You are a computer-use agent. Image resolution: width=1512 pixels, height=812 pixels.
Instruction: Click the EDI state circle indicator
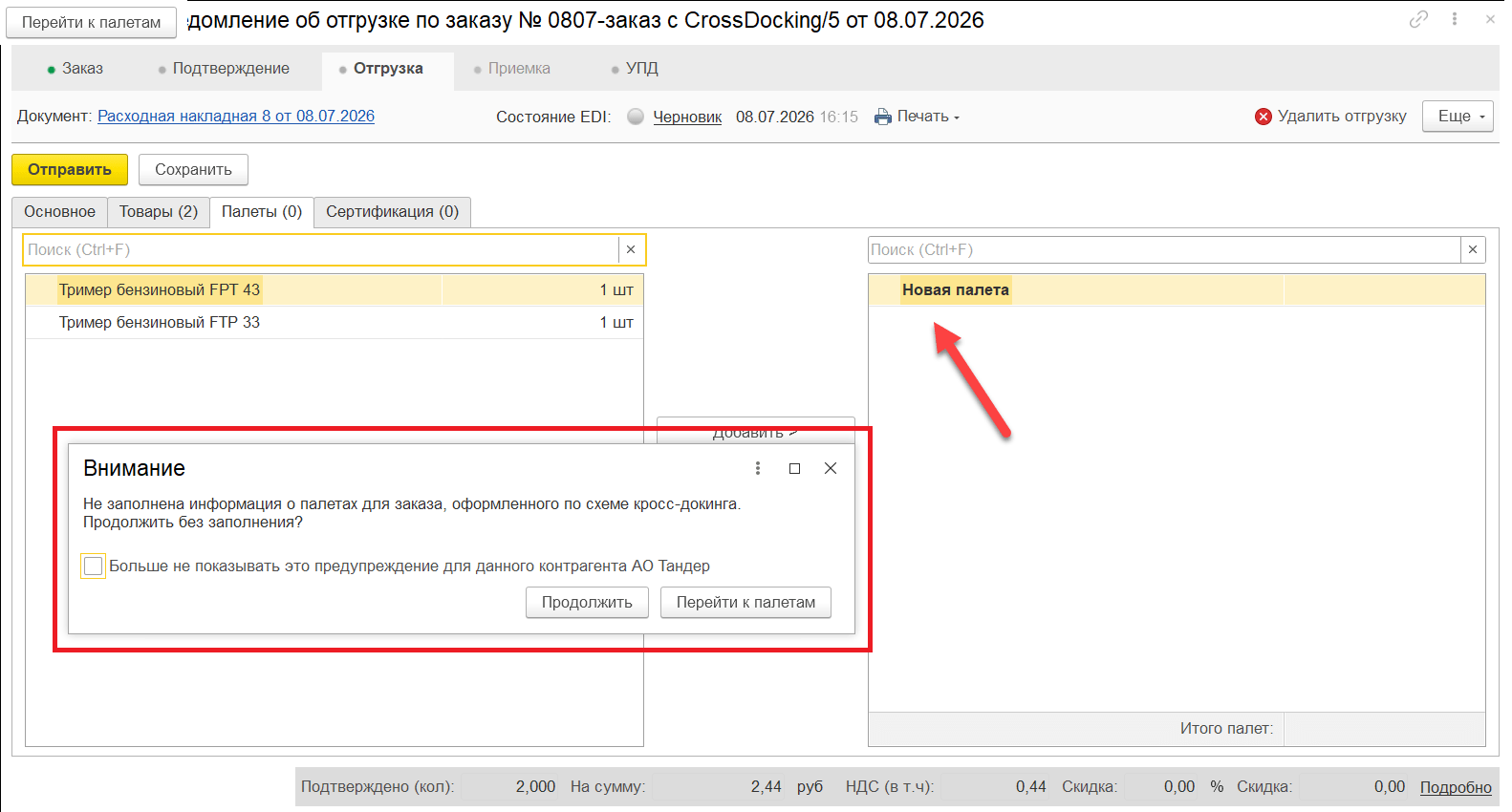click(636, 117)
